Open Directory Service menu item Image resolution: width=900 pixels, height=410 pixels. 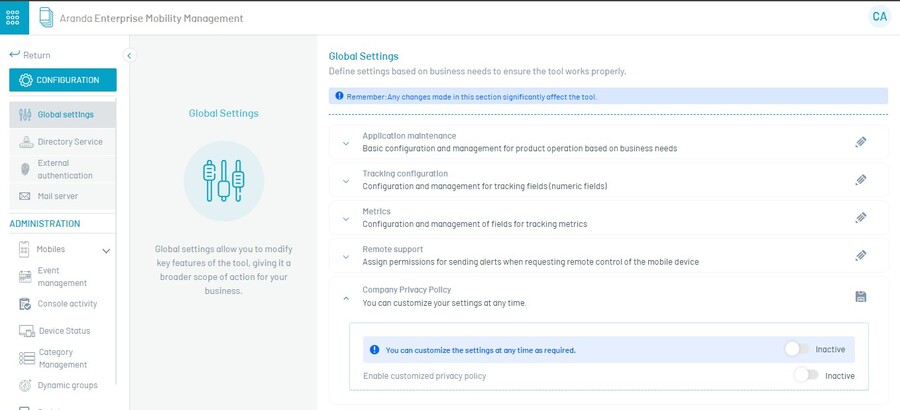[x=69, y=142]
